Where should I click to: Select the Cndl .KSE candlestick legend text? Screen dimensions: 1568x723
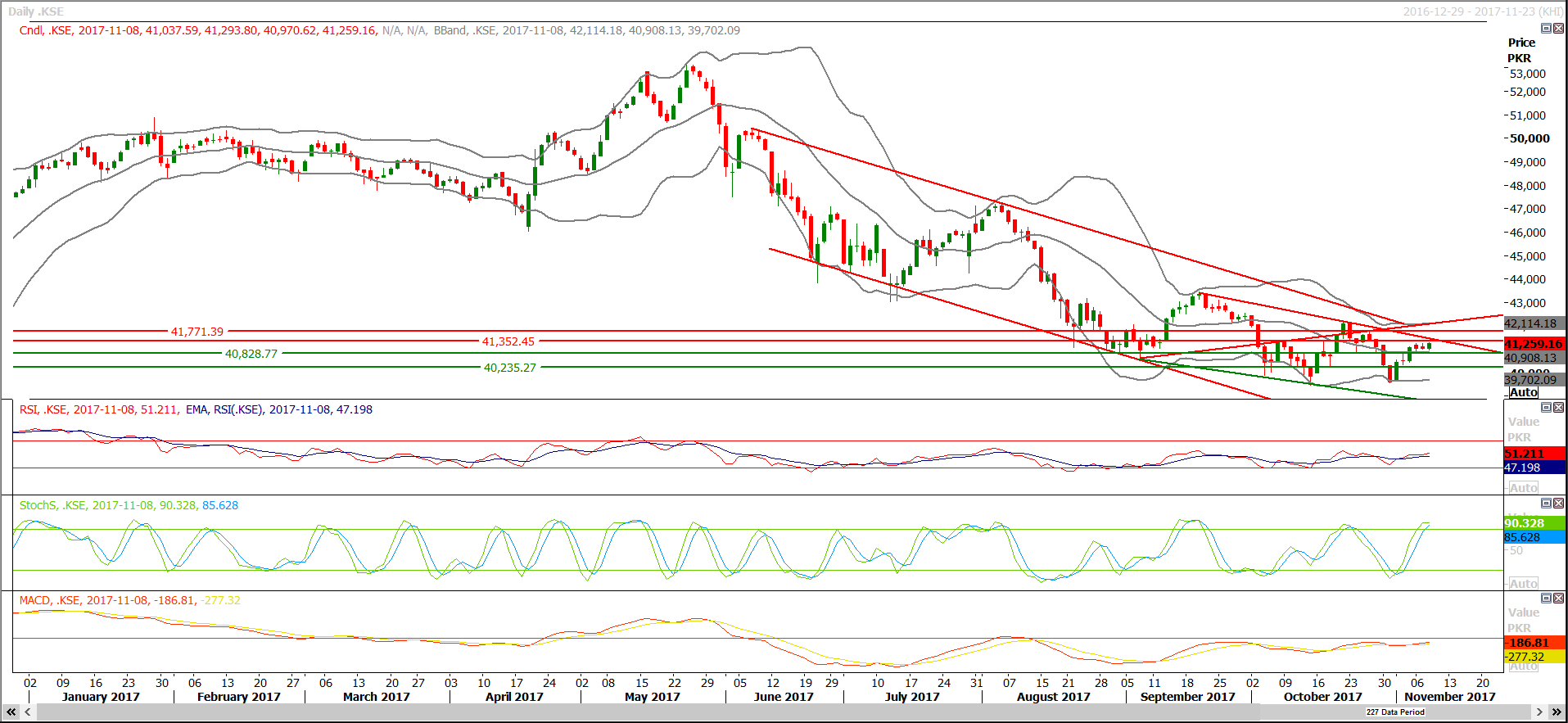point(197,30)
